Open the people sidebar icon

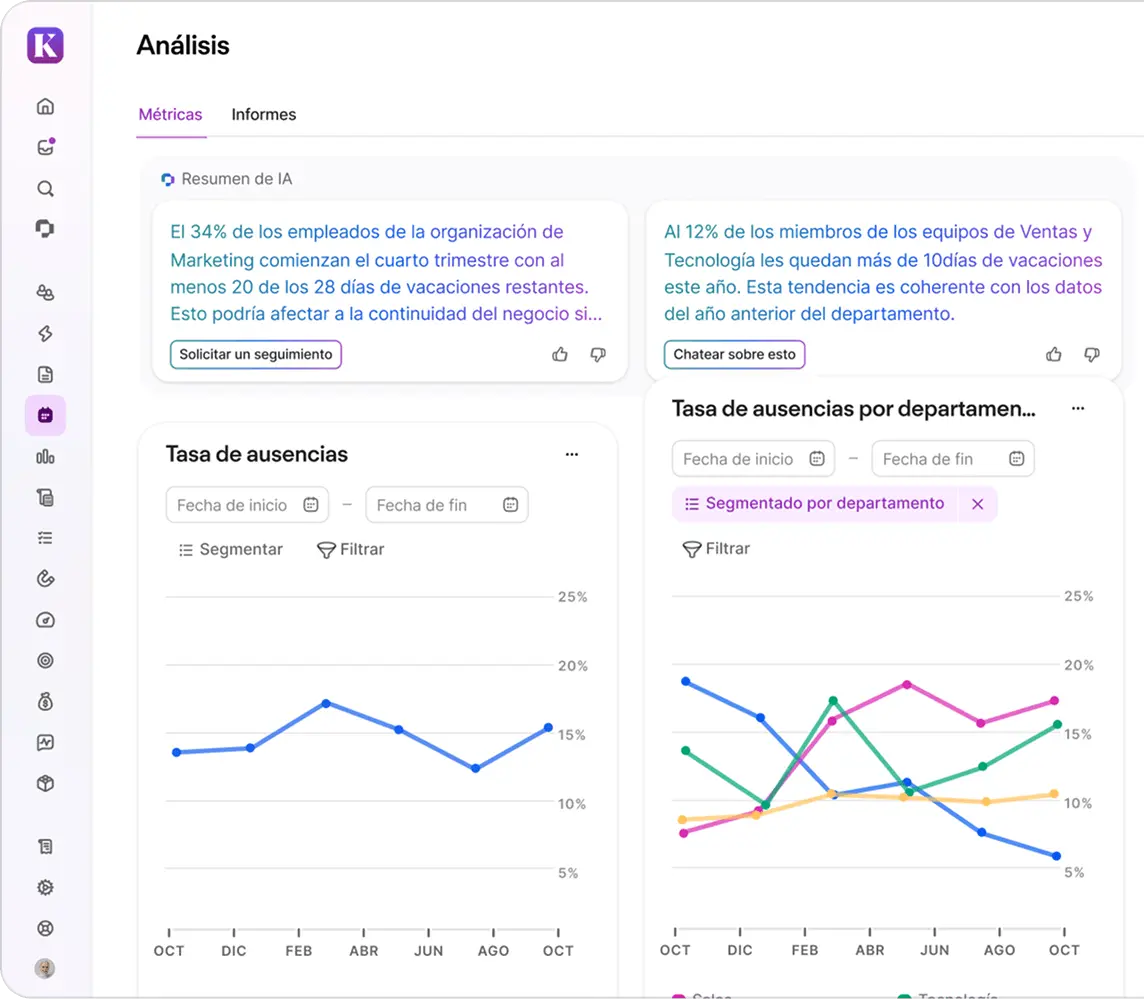click(45, 293)
